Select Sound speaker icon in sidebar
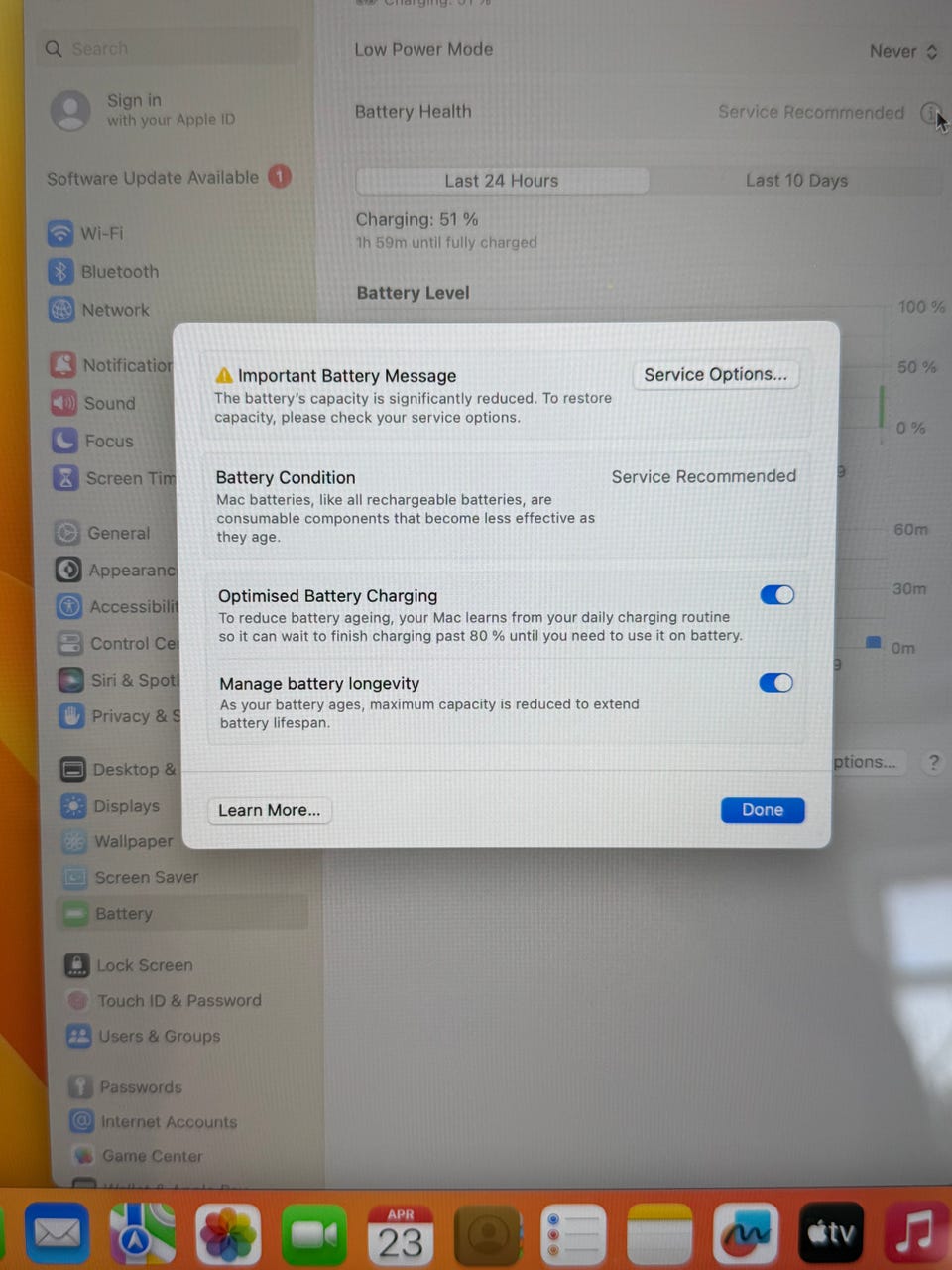 [x=64, y=403]
